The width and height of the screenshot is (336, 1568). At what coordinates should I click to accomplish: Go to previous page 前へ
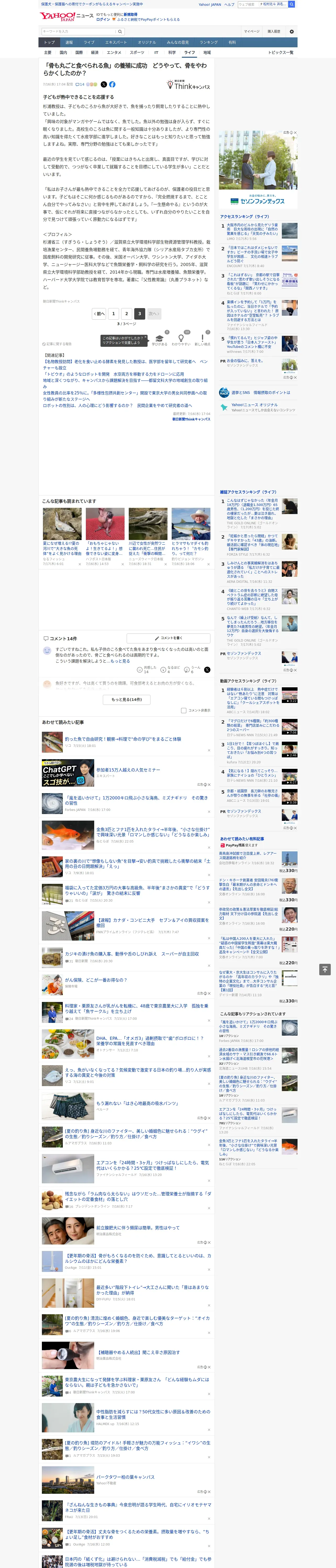click(99, 314)
